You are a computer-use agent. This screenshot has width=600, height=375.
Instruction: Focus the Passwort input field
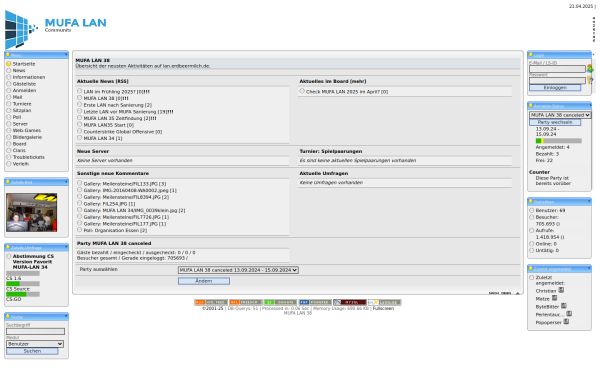pyautogui.click(x=557, y=80)
